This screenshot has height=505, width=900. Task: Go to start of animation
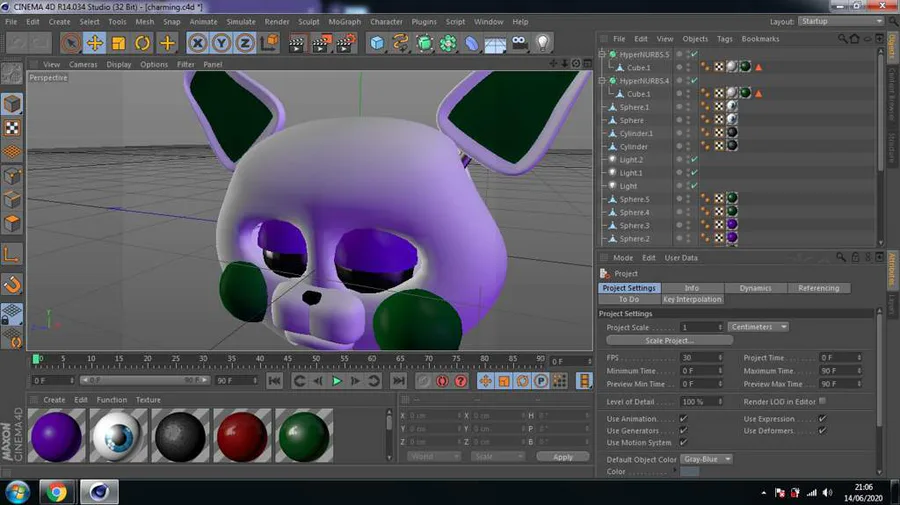pos(274,381)
